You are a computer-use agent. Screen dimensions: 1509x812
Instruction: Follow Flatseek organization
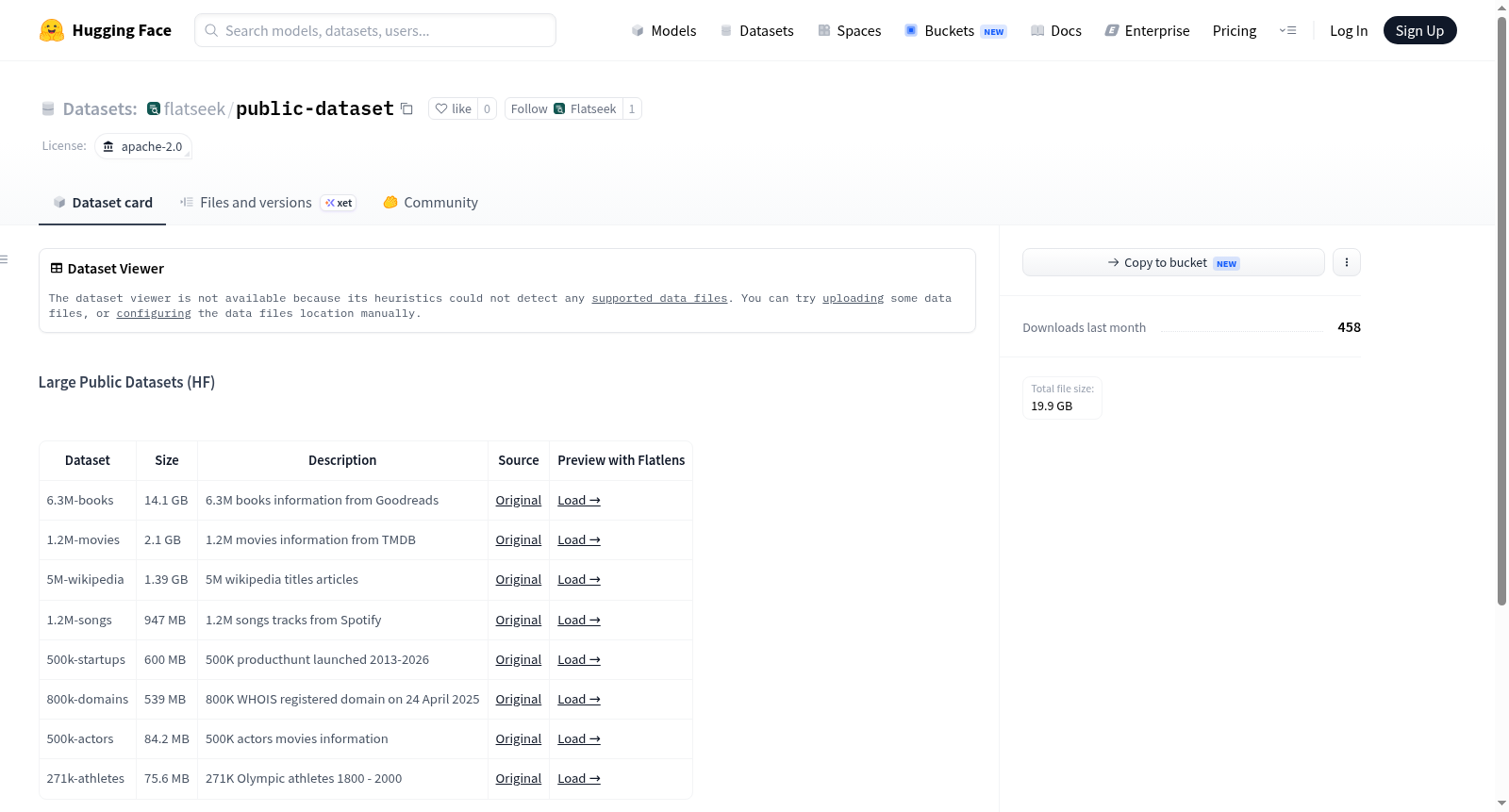coord(564,108)
